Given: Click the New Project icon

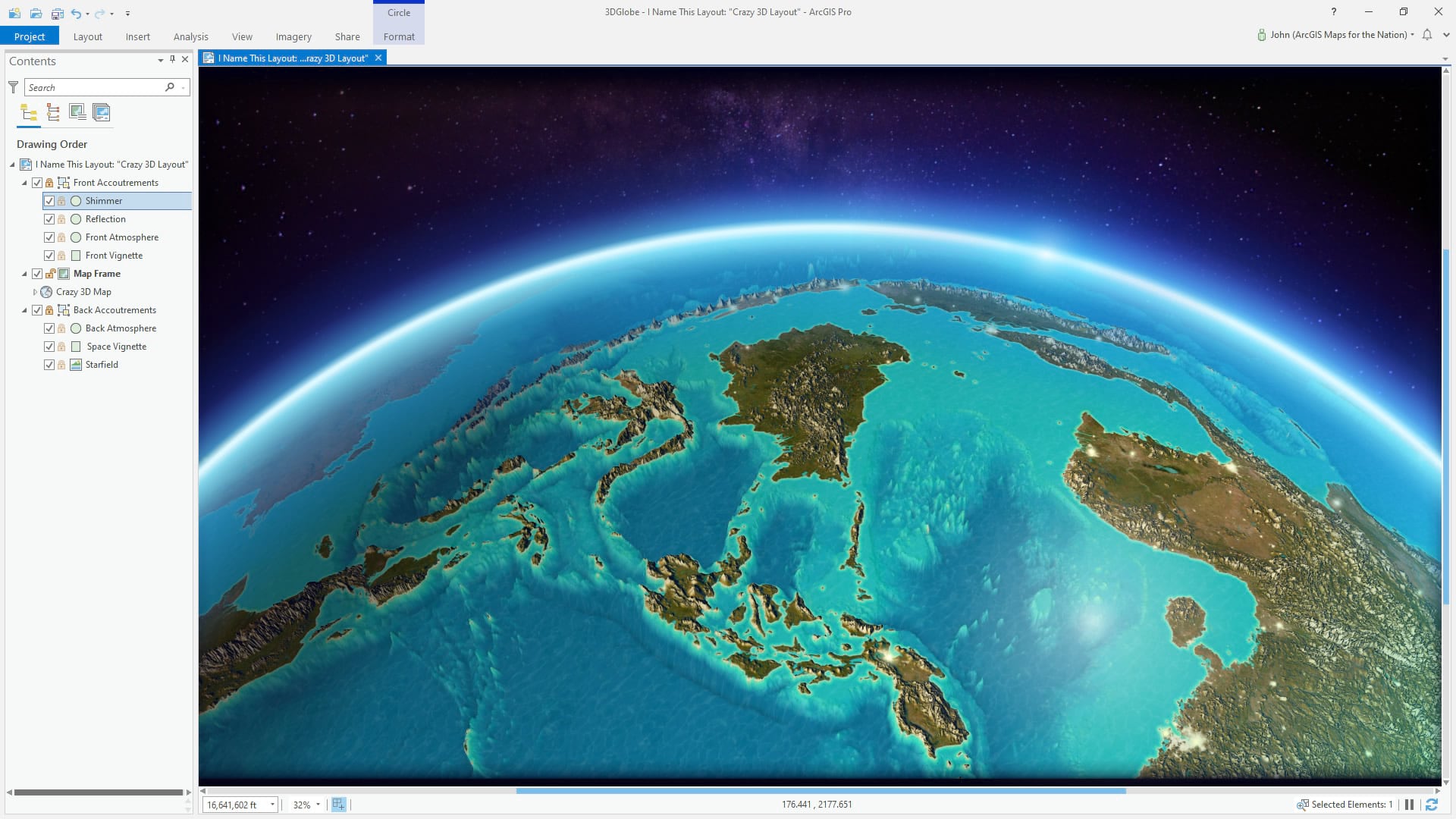Looking at the screenshot, I should (x=14, y=13).
